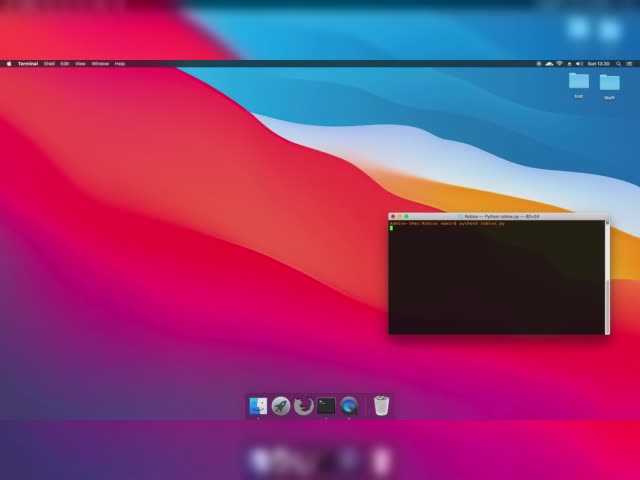This screenshot has width=640, height=480.
Task: Select the left desktop folder
Action: (x=579, y=81)
